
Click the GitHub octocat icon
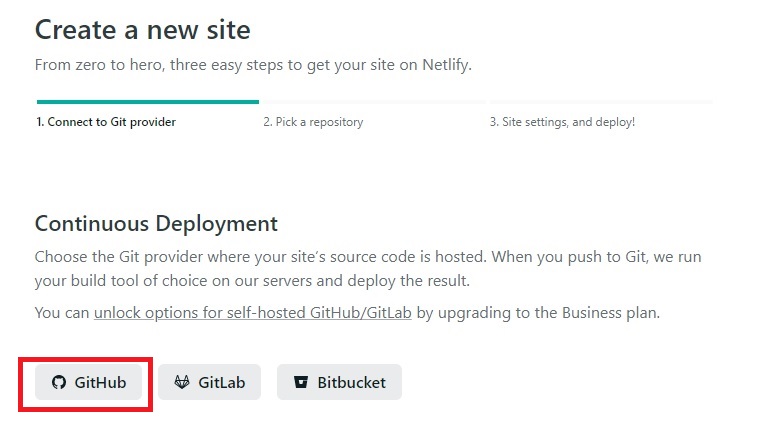[58, 382]
